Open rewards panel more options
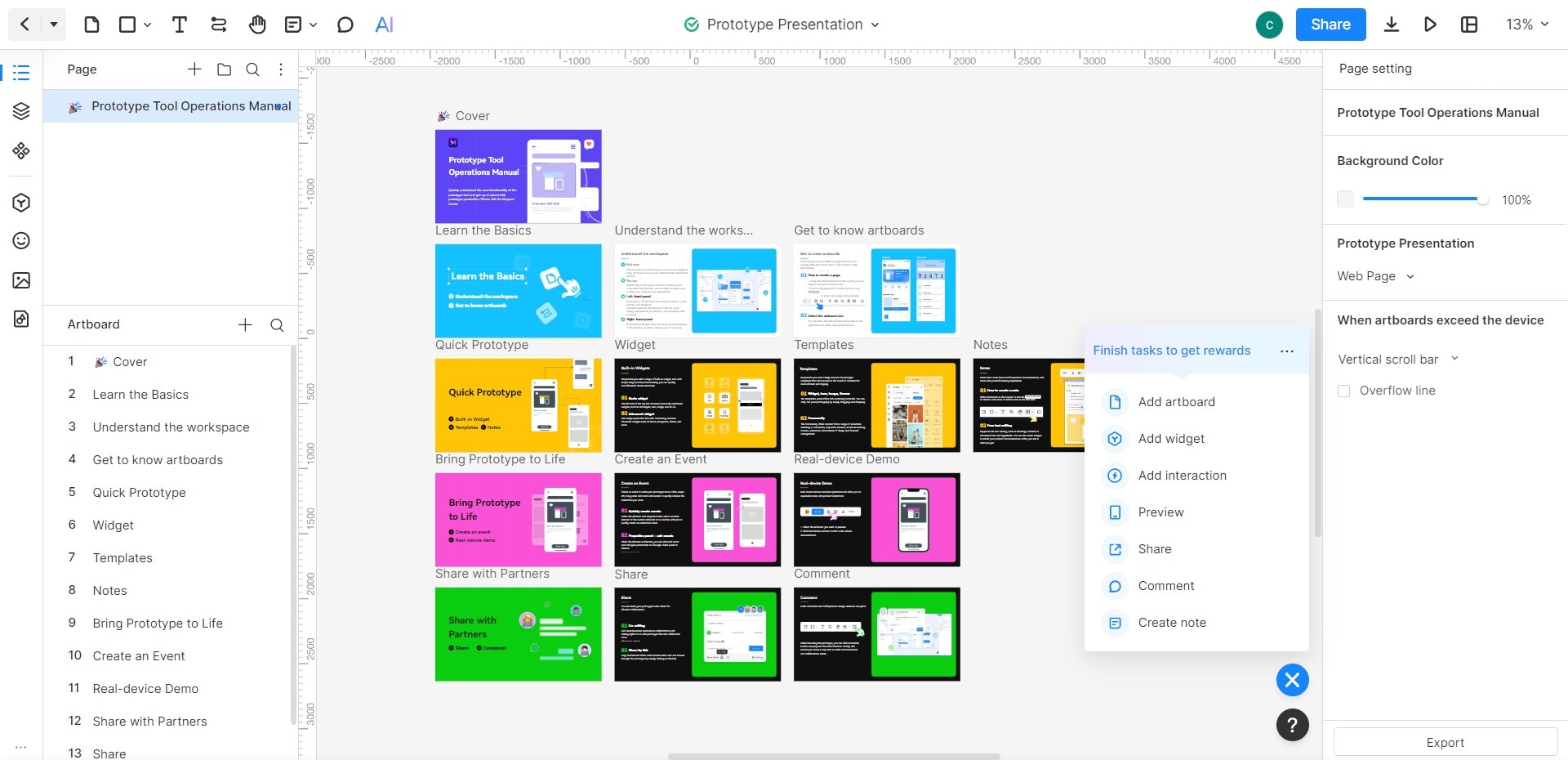This screenshot has height=760, width=1568. 1287,351
